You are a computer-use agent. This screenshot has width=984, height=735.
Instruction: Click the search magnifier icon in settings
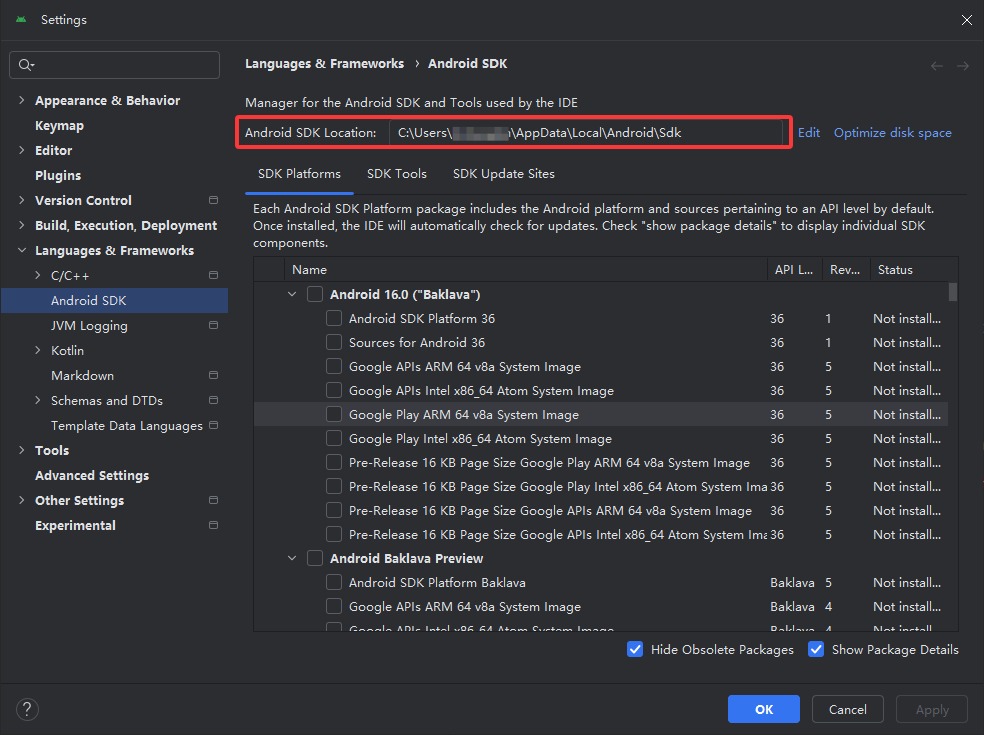tap(26, 65)
